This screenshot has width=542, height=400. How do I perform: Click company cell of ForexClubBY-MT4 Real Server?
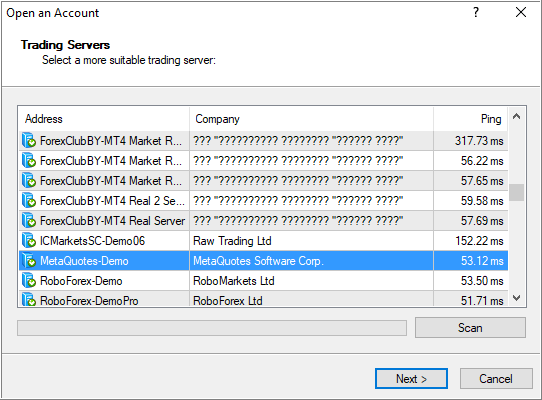[311, 221]
